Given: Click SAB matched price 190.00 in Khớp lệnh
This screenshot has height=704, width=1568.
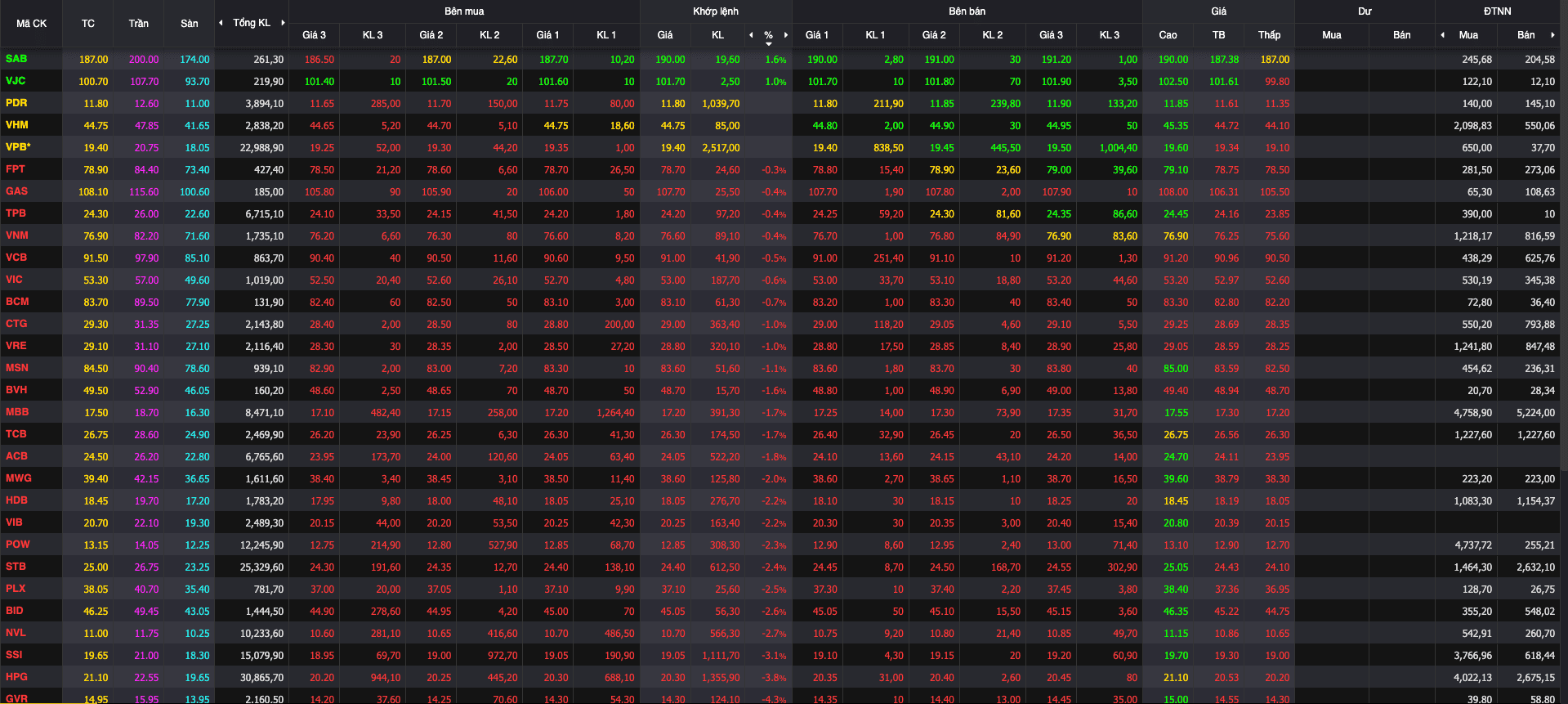Looking at the screenshot, I should [x=670, y=60].
